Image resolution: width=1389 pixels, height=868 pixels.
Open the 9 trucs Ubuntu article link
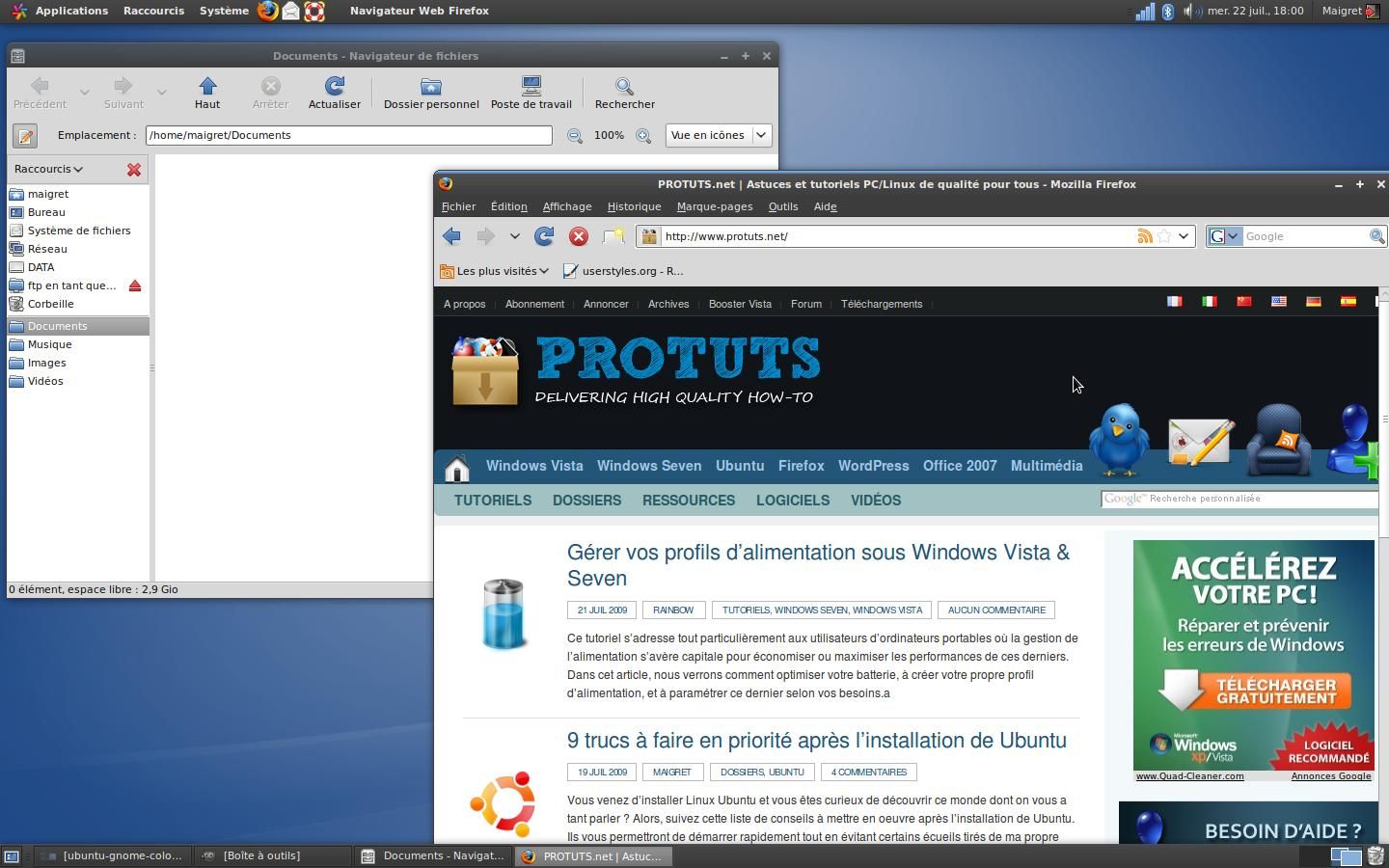pos(817,741)
